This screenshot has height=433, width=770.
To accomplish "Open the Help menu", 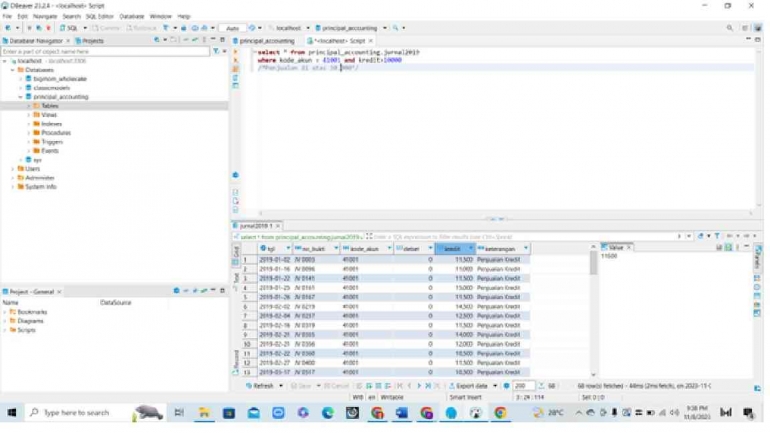I will 184,16.
